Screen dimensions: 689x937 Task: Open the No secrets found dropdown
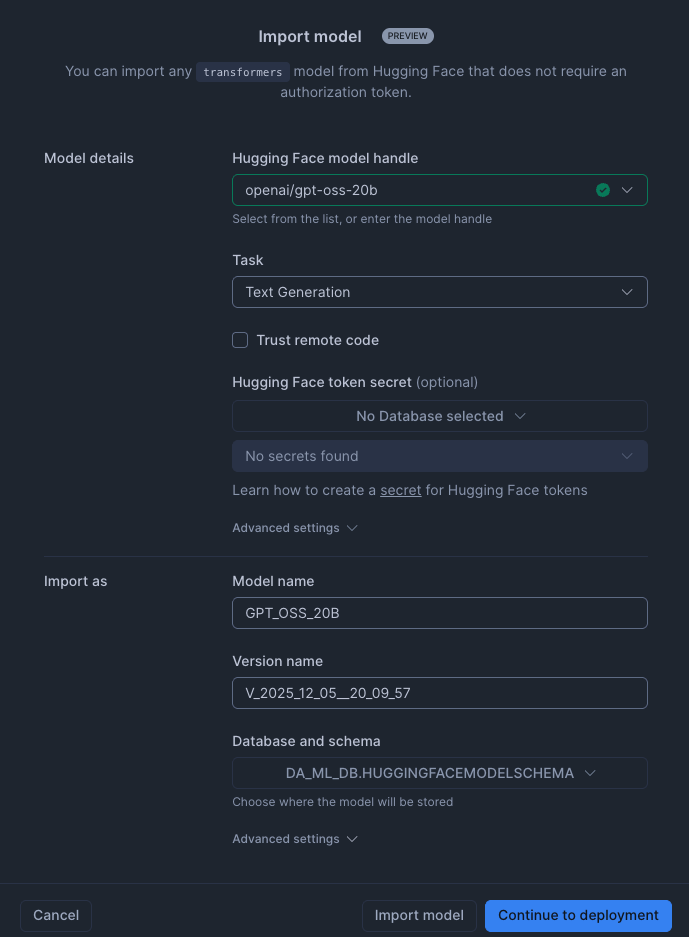click(x=439, y=456)
